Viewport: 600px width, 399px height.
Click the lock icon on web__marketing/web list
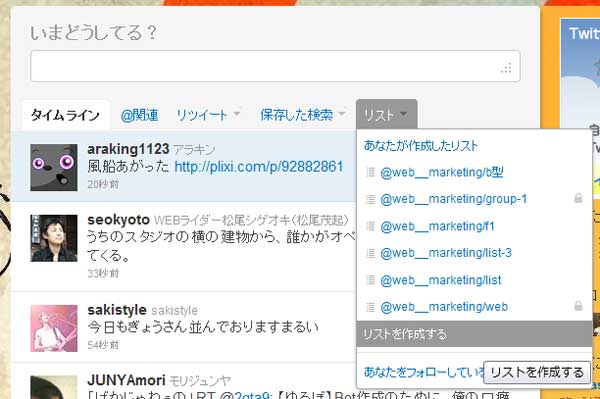click(578, 306)
